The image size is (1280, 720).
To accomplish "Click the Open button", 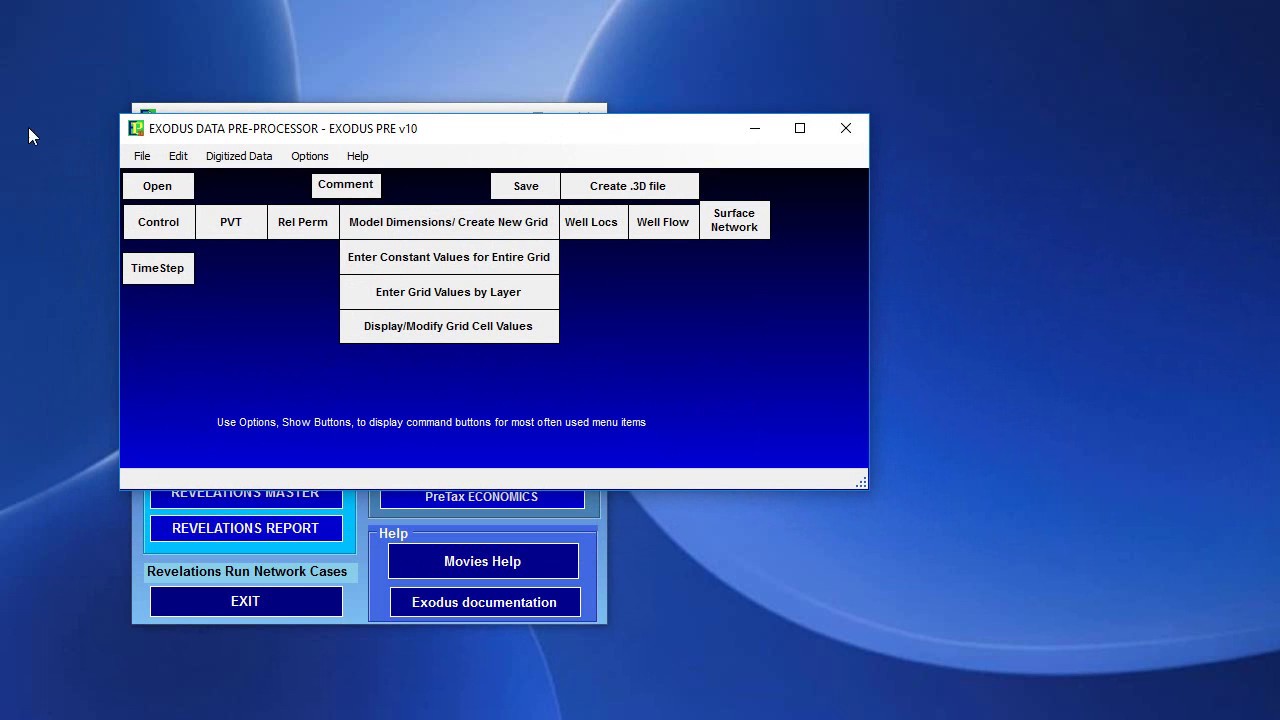I will (x=158, y=186).
